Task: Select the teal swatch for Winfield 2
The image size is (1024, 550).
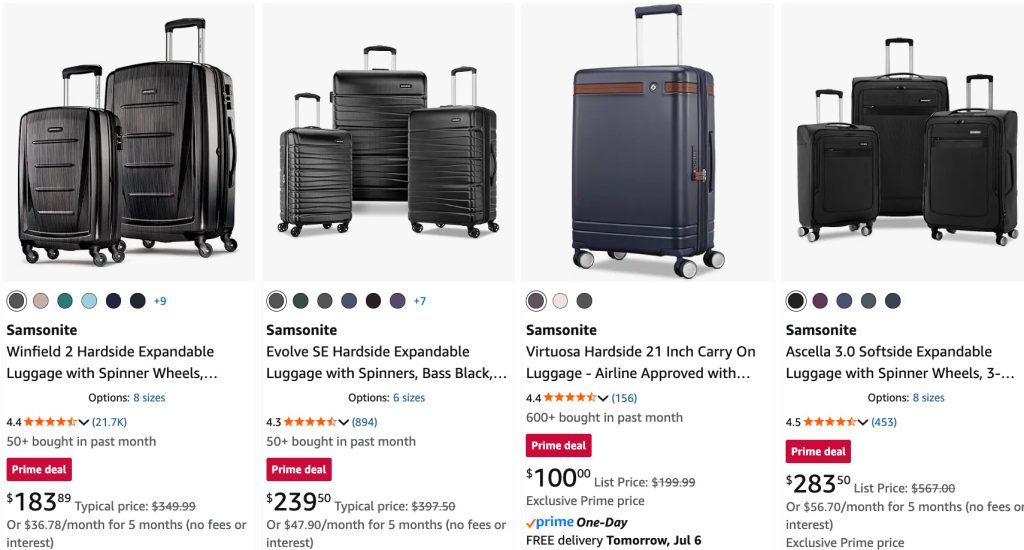Action: point(65,301)
